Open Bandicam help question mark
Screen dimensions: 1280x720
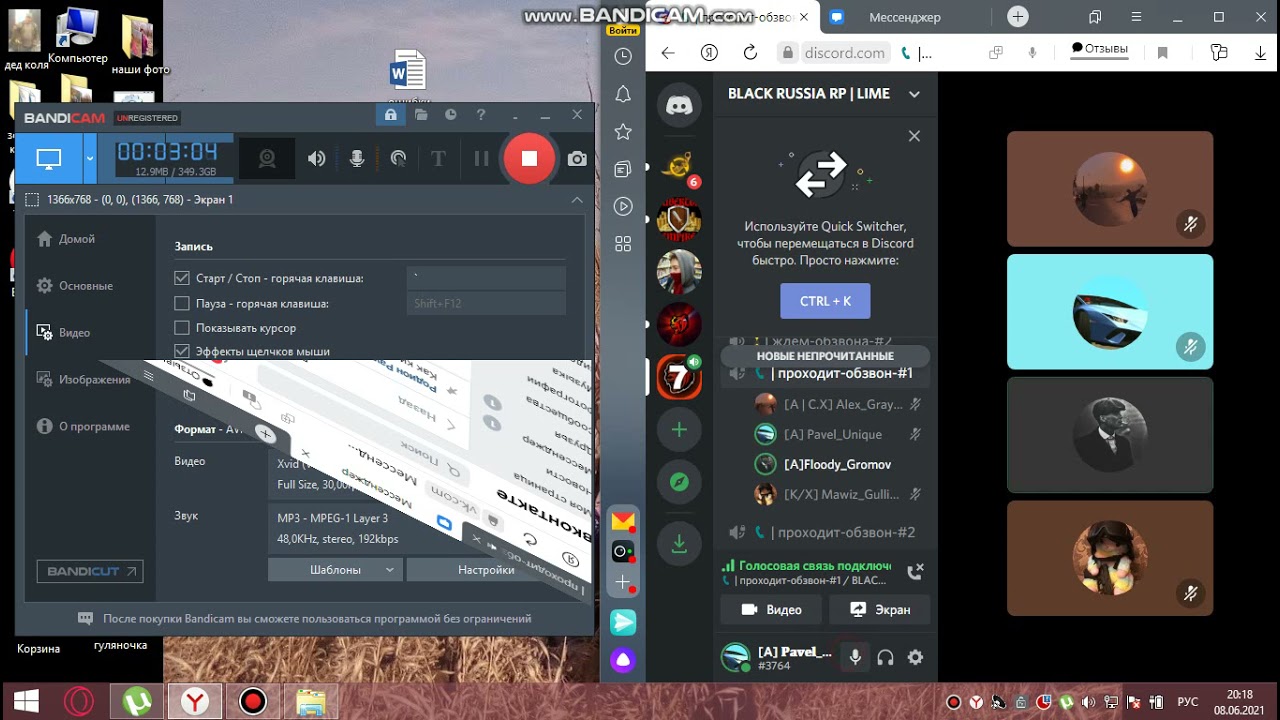pos(481,115)
